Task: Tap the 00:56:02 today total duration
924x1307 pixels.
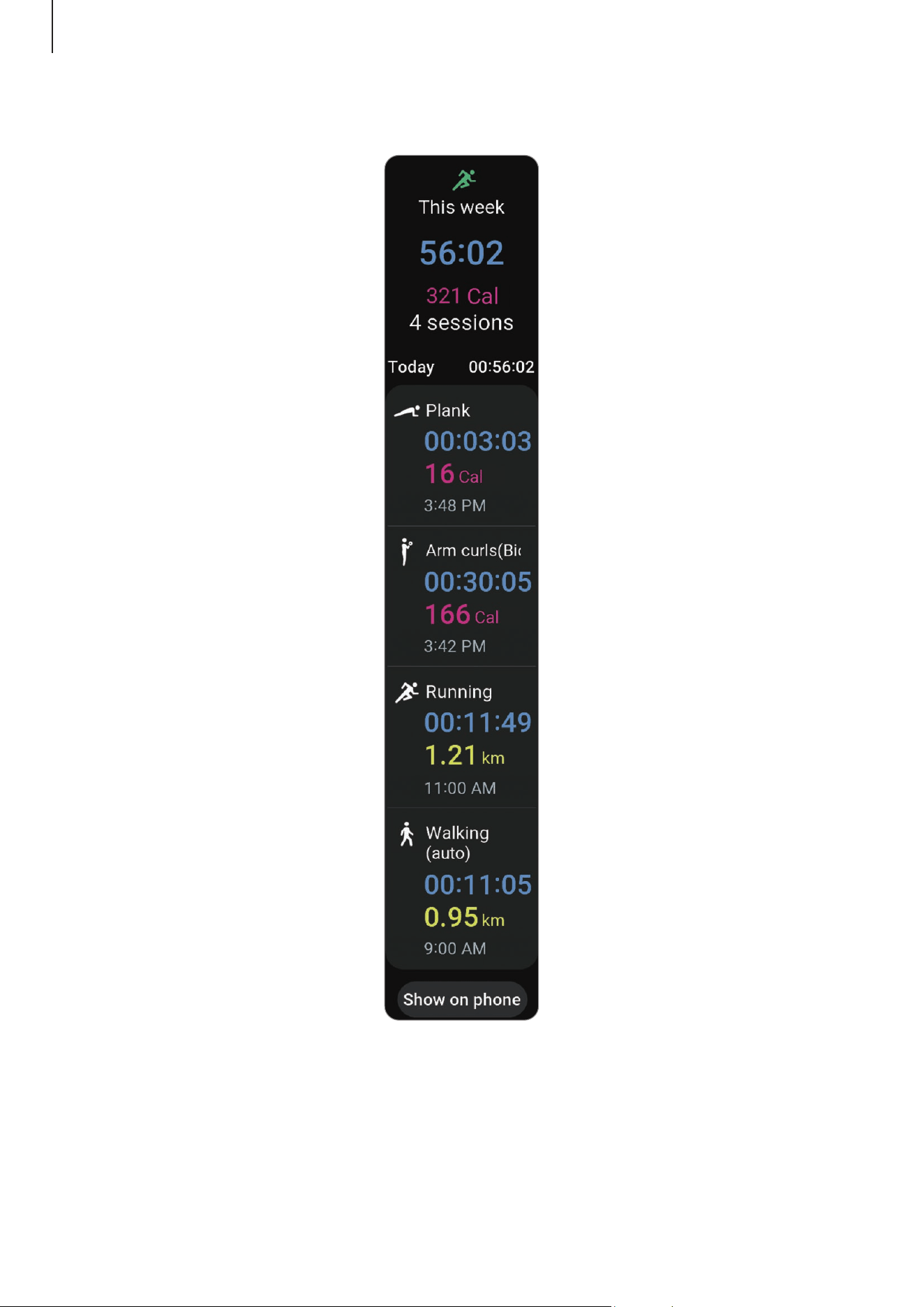Action: click(501, 367)
